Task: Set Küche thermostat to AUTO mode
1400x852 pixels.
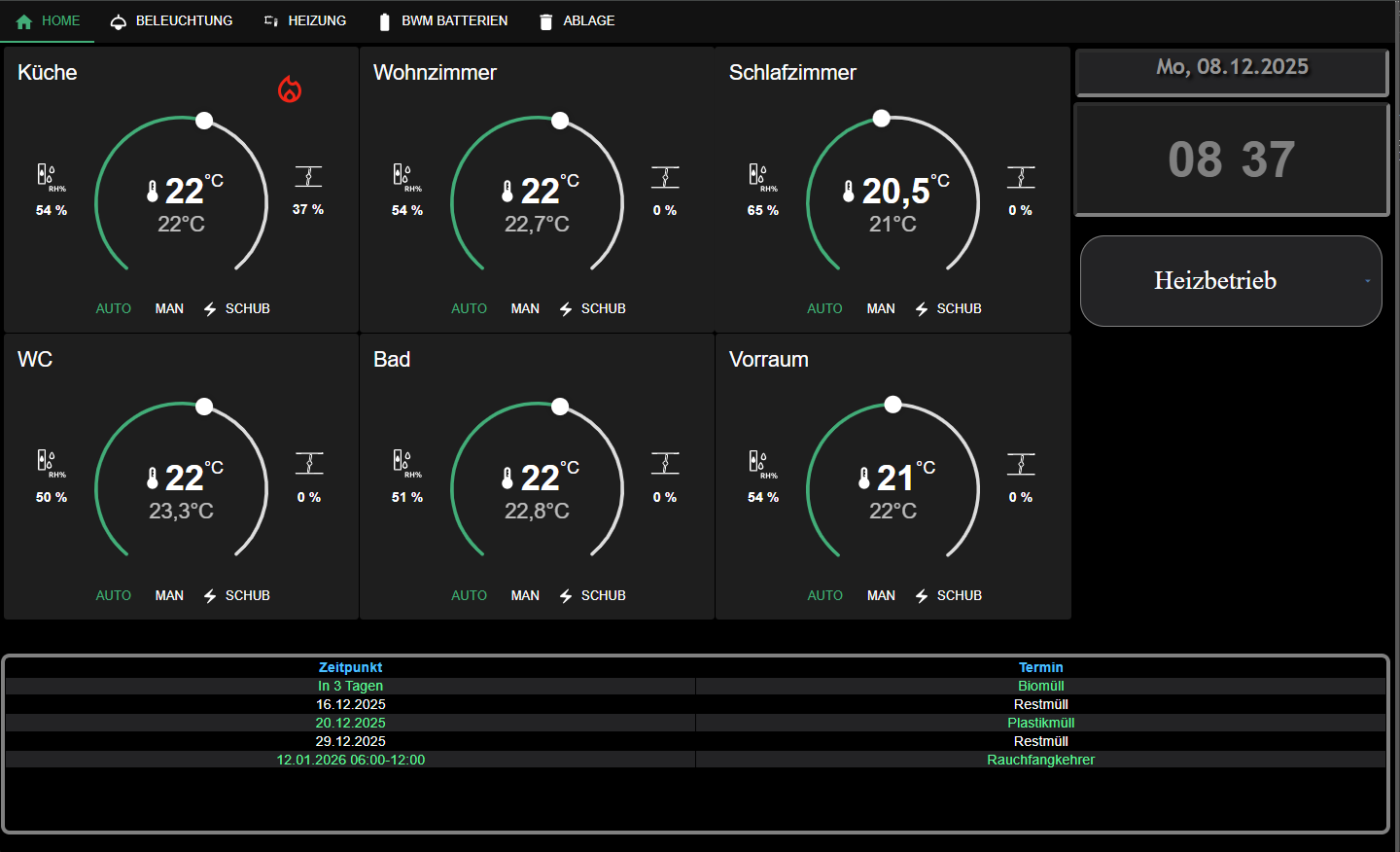Action: [x=114, y=308]
